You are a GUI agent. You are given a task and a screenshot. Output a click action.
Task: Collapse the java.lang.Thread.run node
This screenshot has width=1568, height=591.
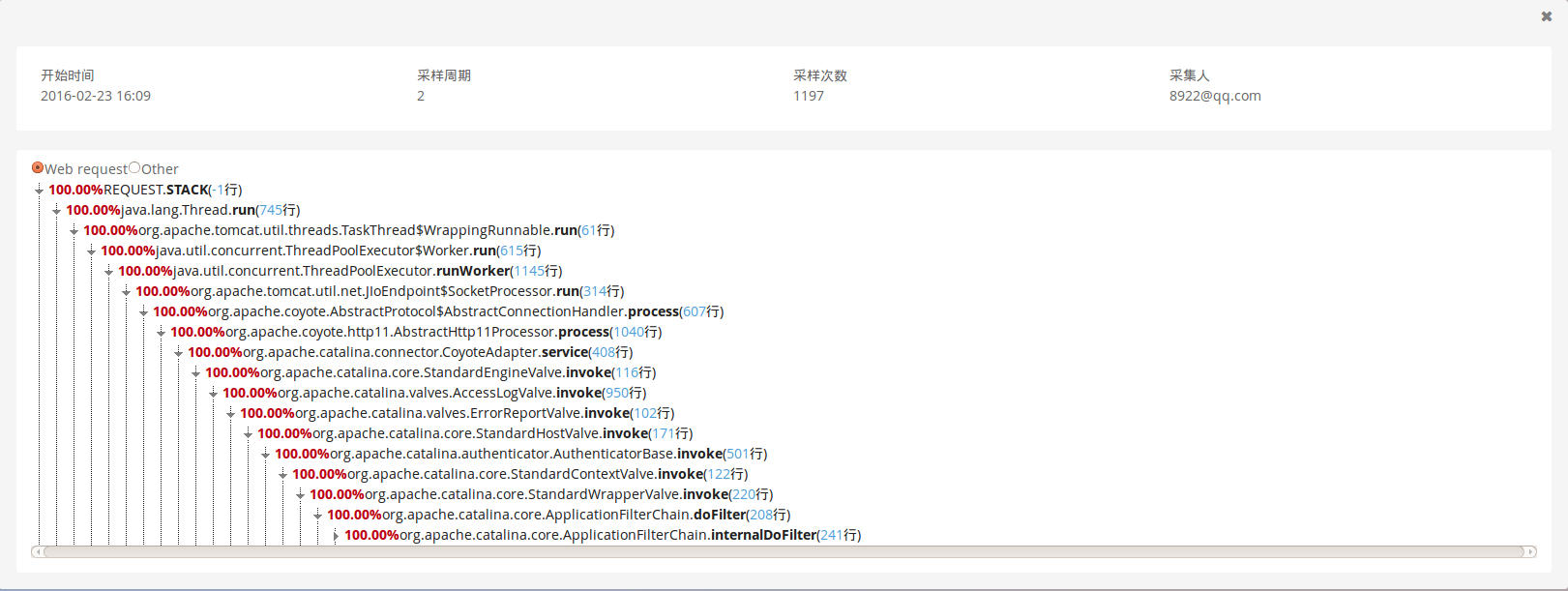(56, 211)
